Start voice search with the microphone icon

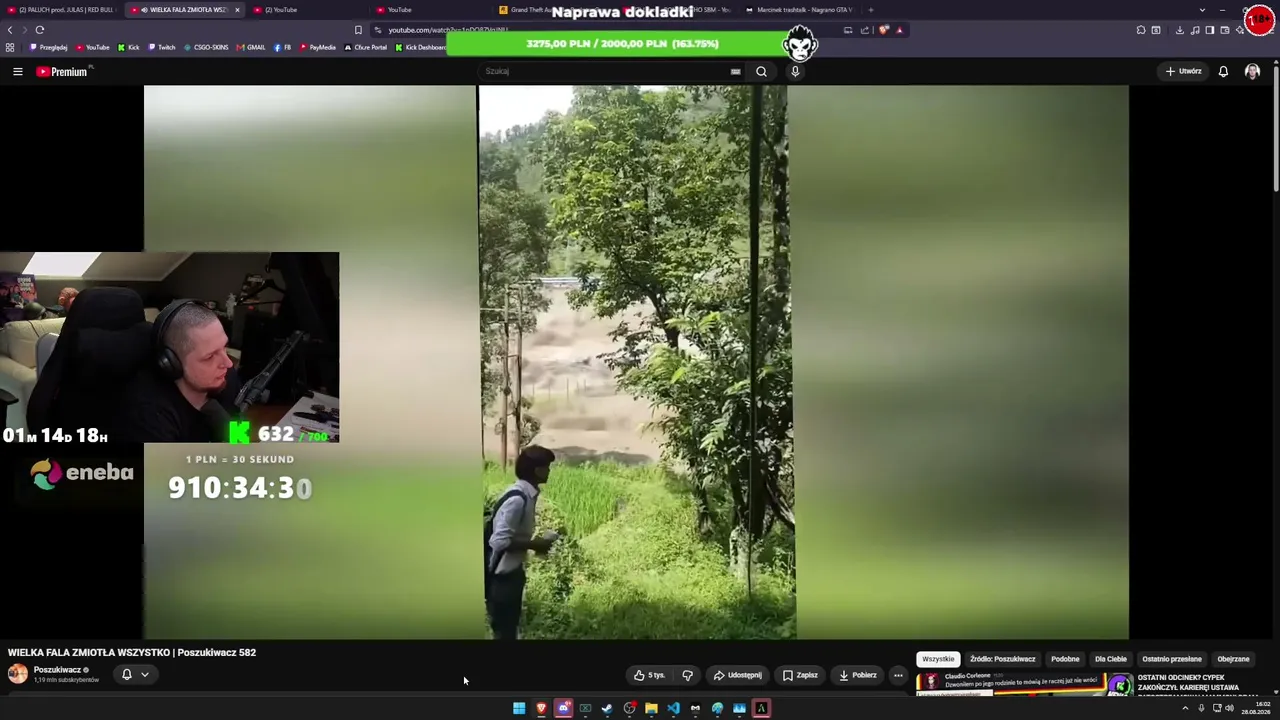[x=795, y=71]
